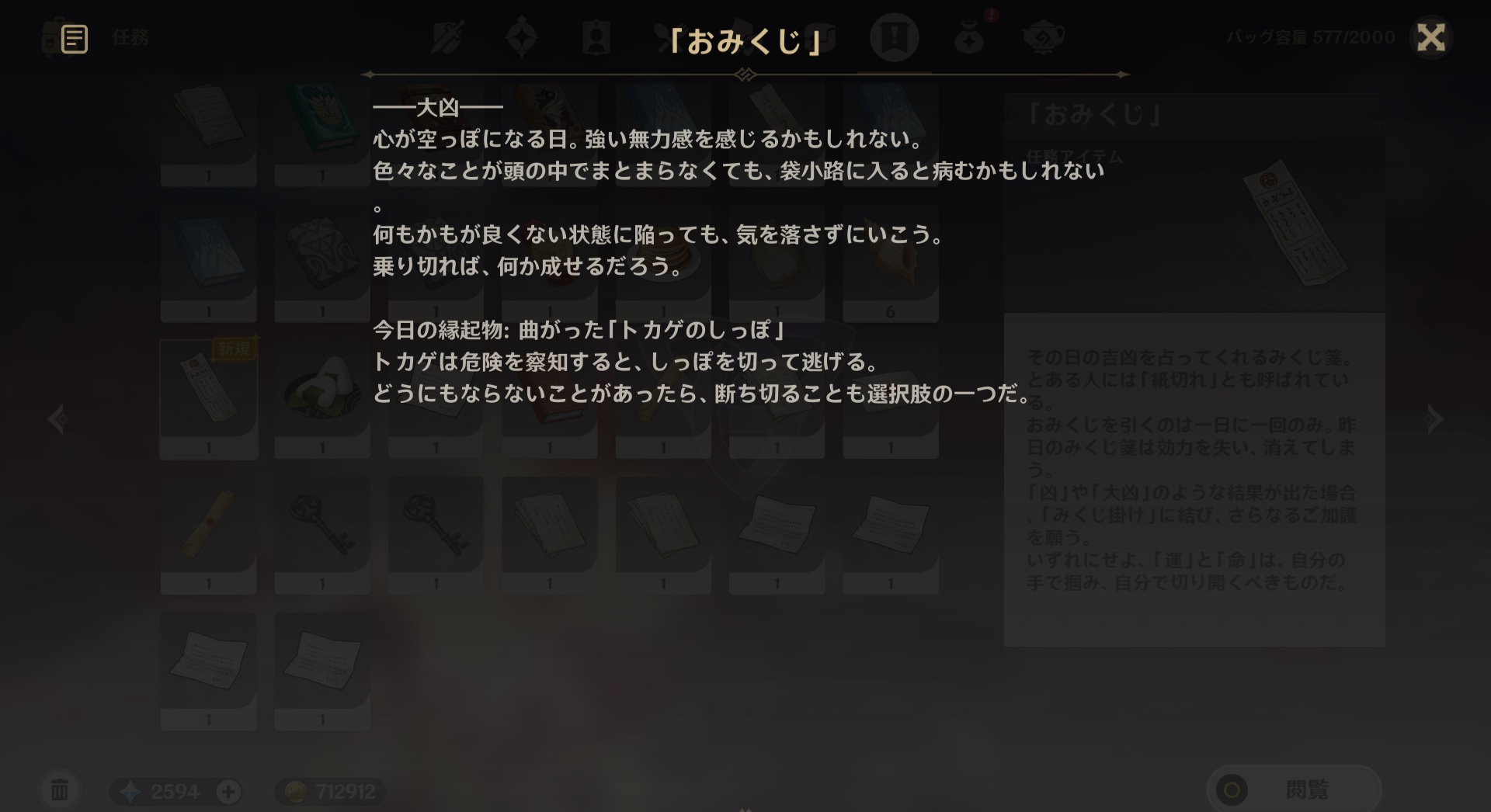The height and width of the screenshot is (812, 1491).
Task: Select the weapons tab sword icon
Action: pyautogui.click(x=448, y=37)
